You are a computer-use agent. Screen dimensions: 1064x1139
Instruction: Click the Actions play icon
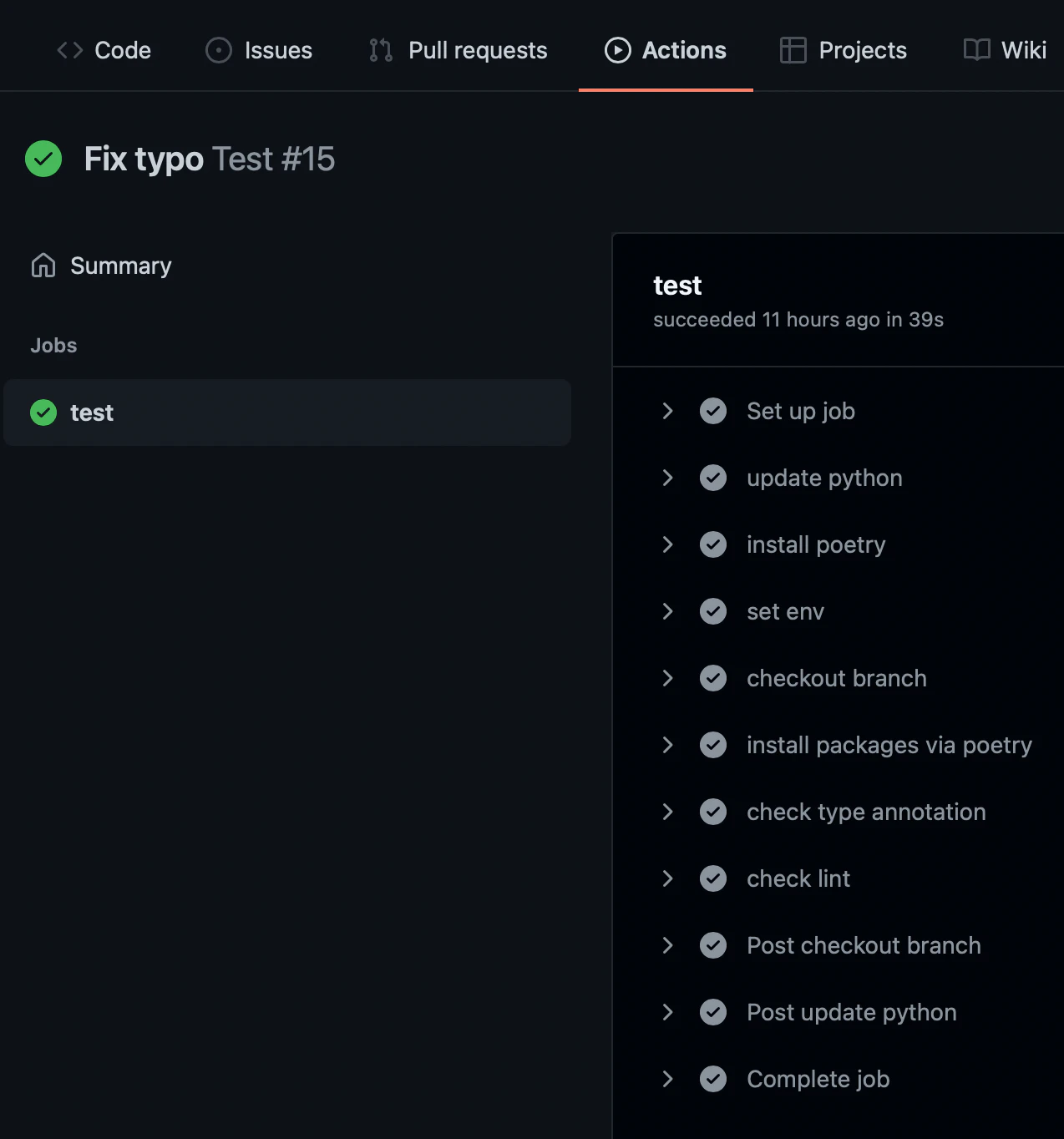[617, 50]
